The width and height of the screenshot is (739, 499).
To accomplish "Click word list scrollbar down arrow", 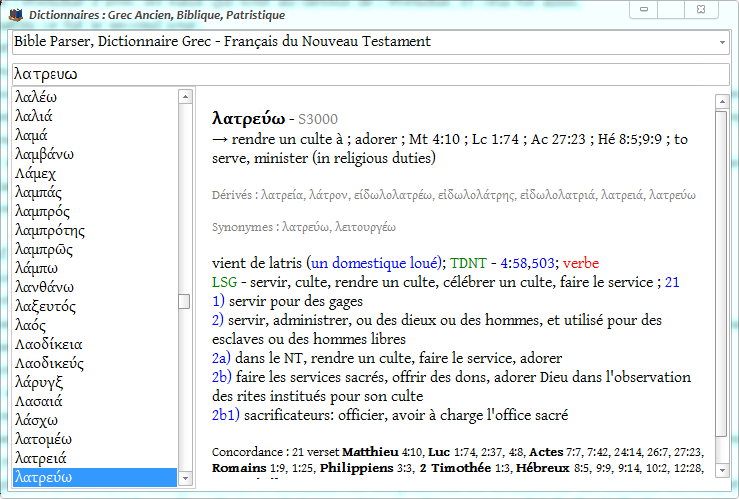I will tap(185, 478).
